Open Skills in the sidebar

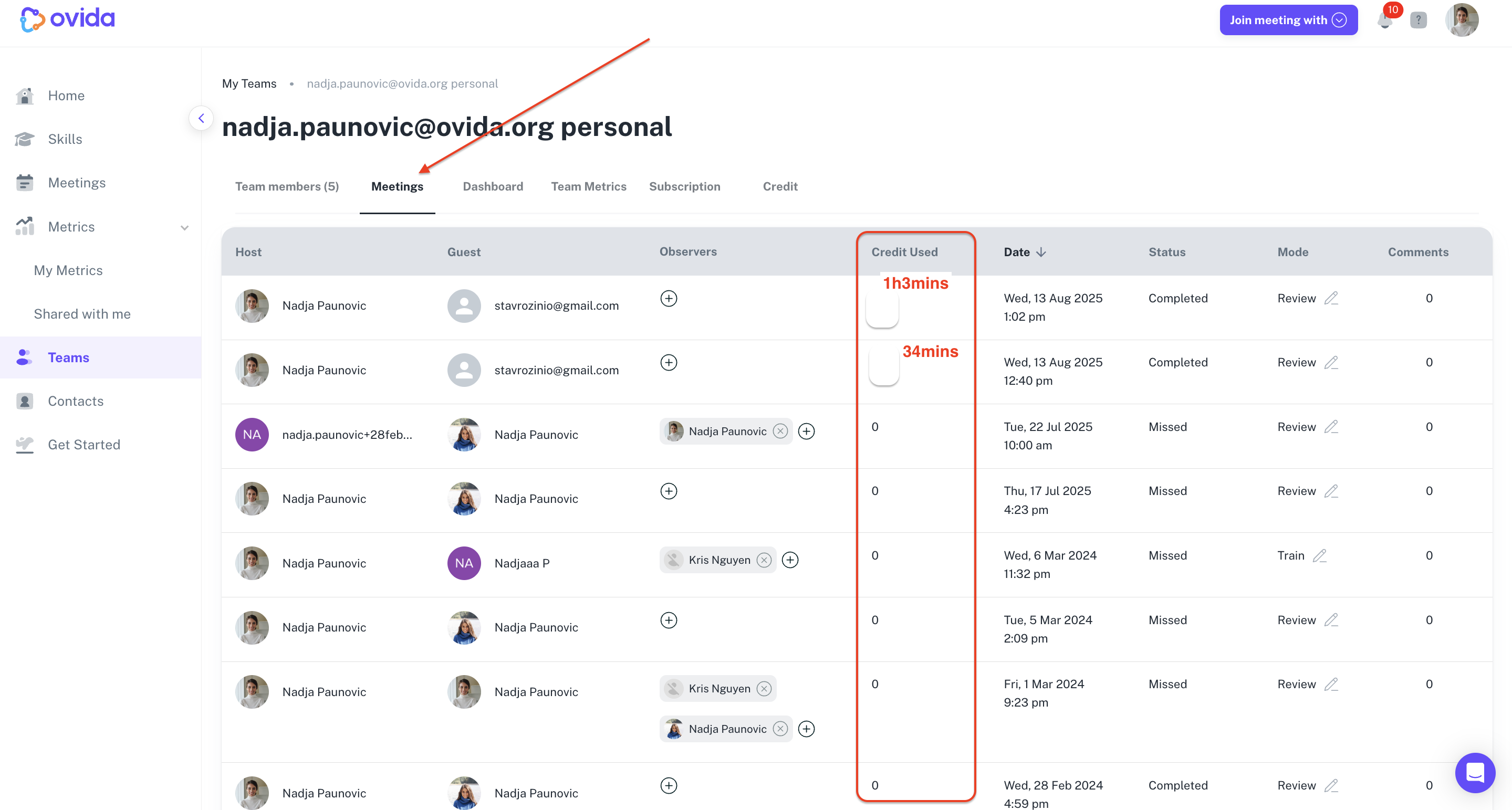[65, 139]
